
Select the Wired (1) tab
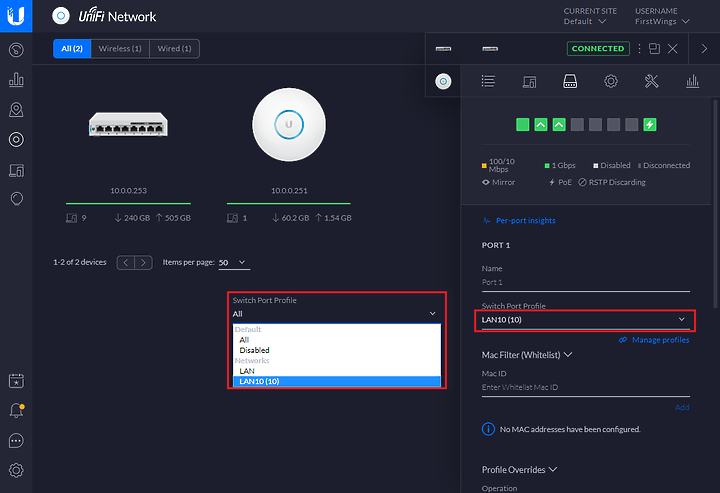174,49
